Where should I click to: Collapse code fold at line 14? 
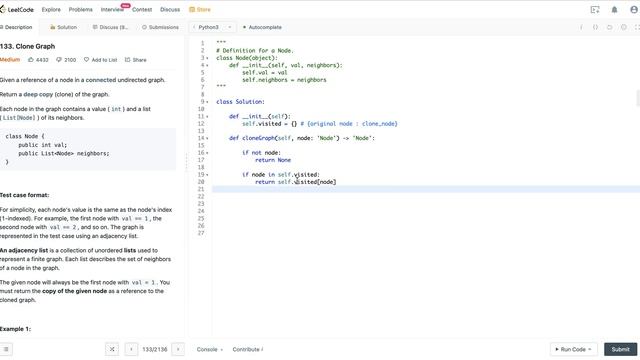coord(207,138)
